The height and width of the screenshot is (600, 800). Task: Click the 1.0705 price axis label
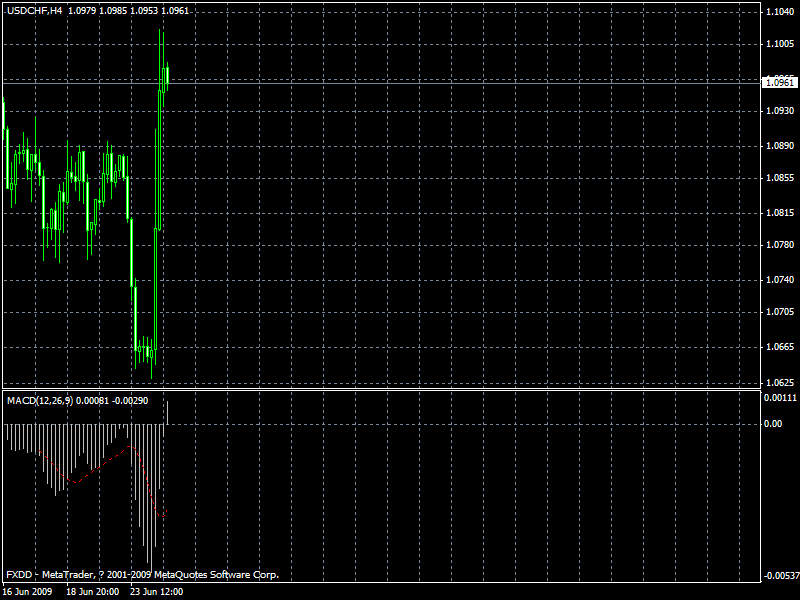[780, 312]
